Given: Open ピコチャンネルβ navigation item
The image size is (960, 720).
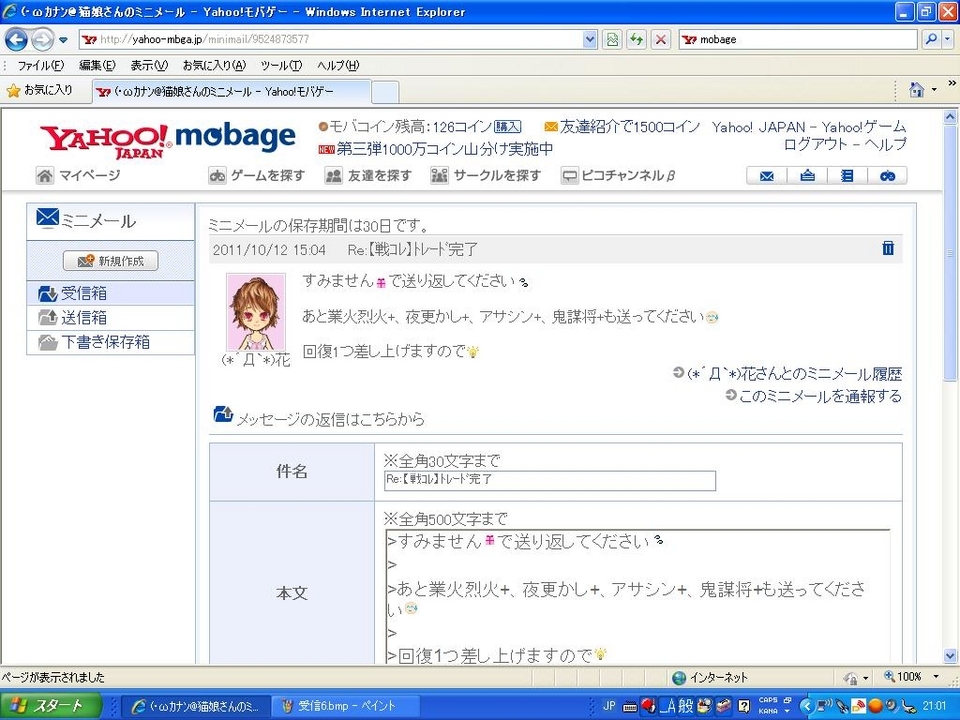Looking at the screenshot, I should coord(619,176).
